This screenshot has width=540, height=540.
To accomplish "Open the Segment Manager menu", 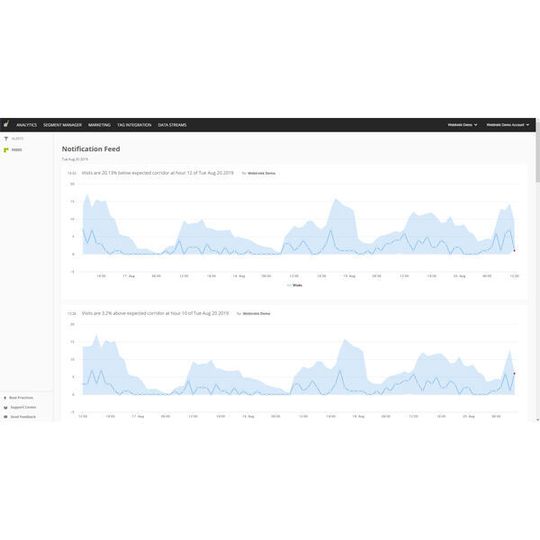I will click(62, 125).
